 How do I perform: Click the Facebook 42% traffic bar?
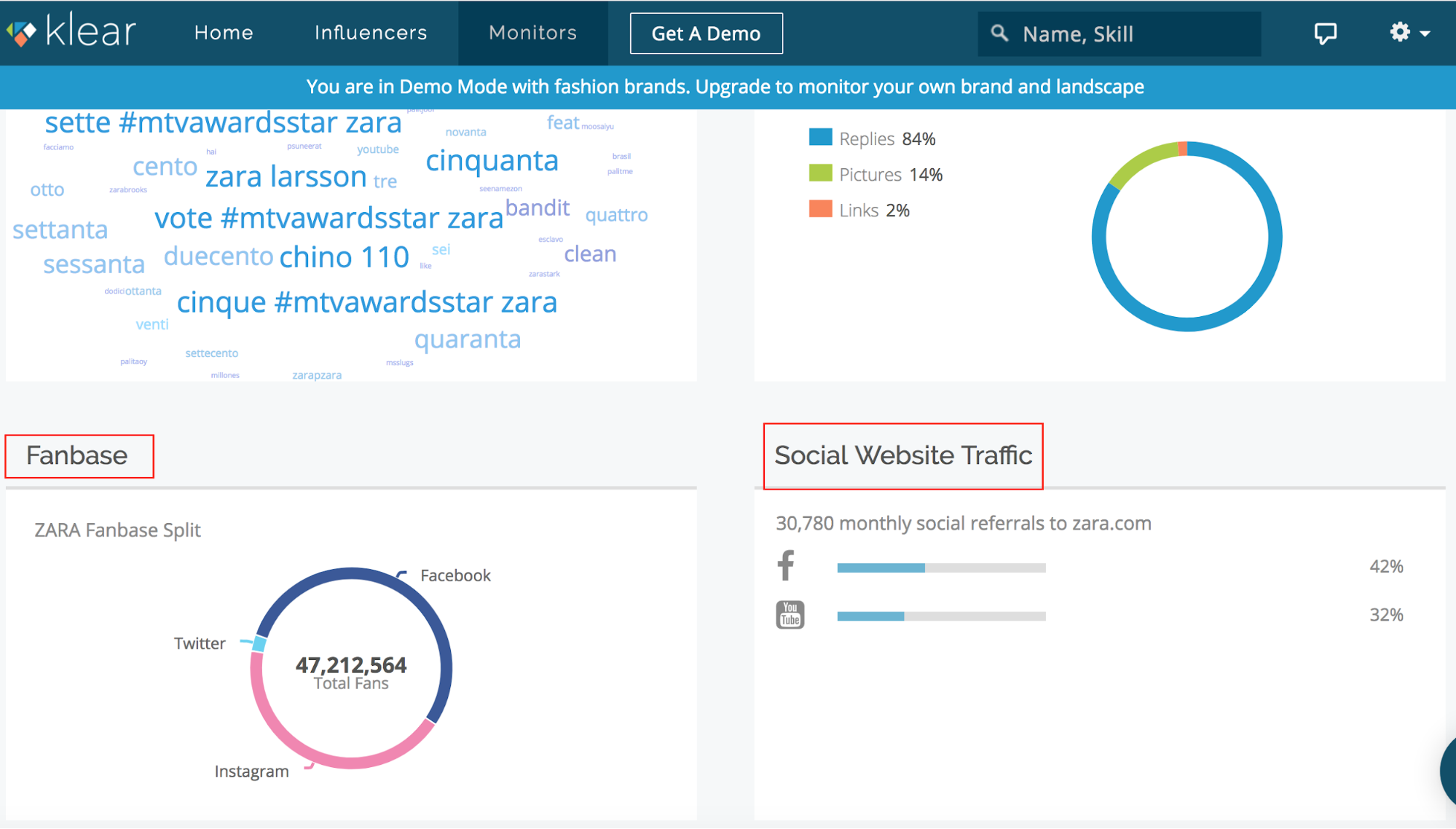[941, 567]
